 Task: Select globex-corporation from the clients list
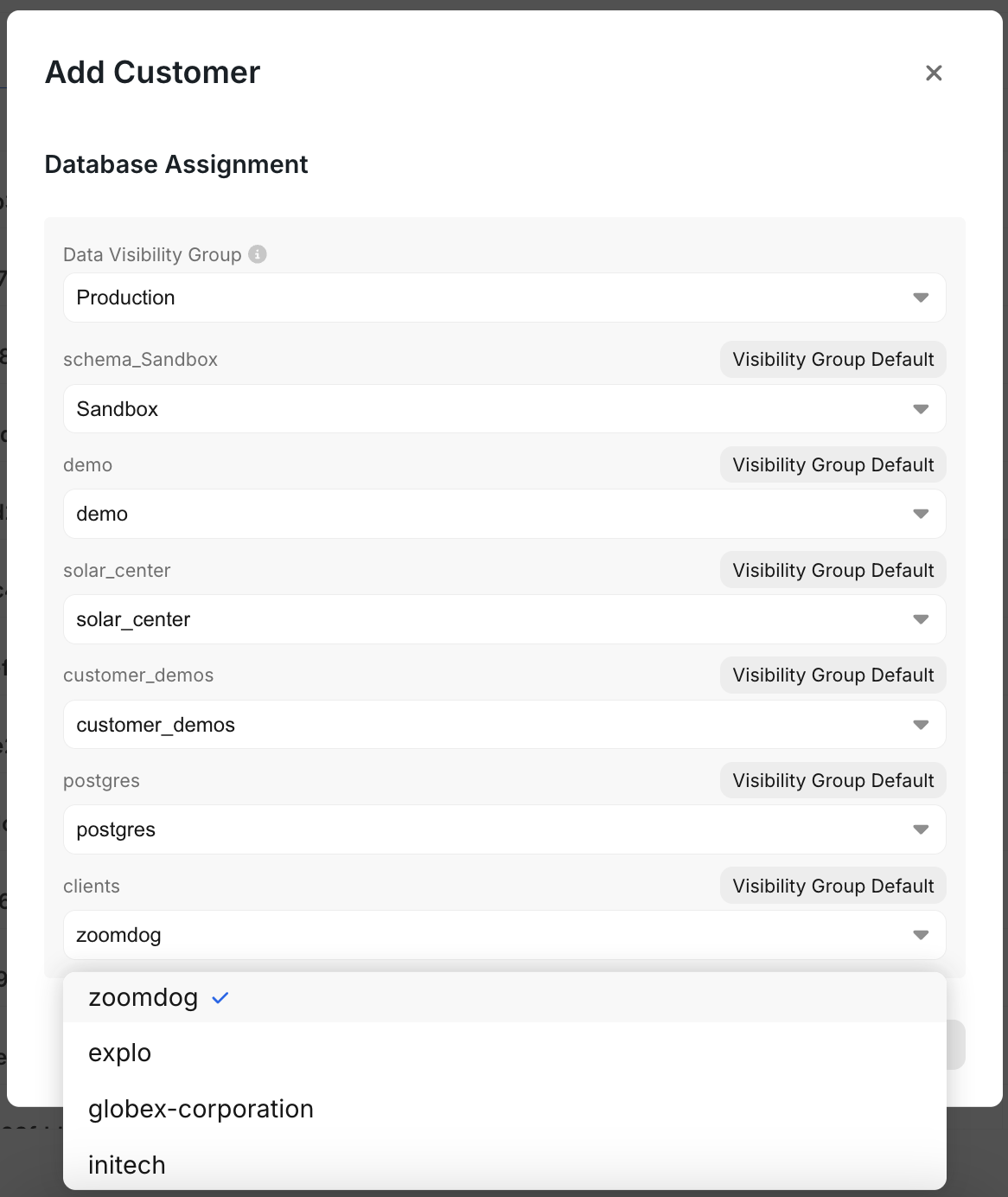200,1109
